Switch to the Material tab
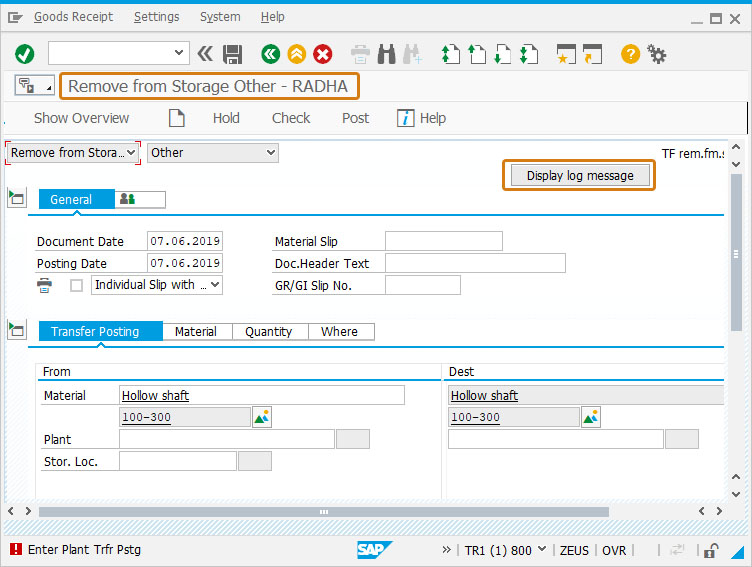Viewport: 752px width, 567px height. point(197,331)
